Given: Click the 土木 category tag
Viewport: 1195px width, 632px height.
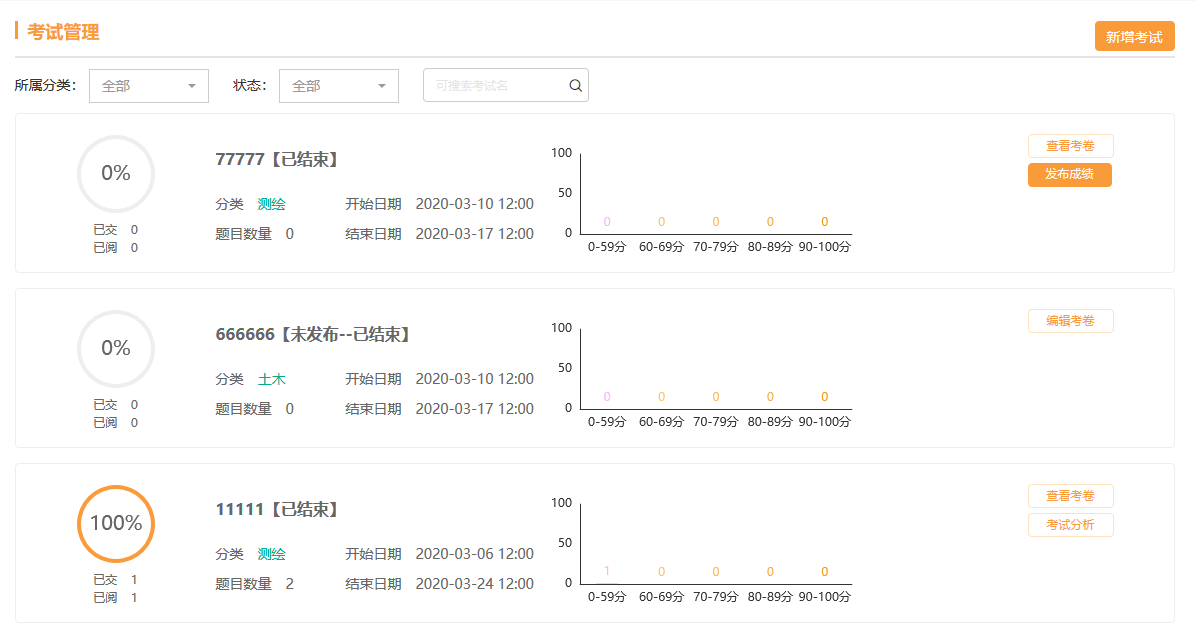Looking at the screenshot, I should pos(271,379).
